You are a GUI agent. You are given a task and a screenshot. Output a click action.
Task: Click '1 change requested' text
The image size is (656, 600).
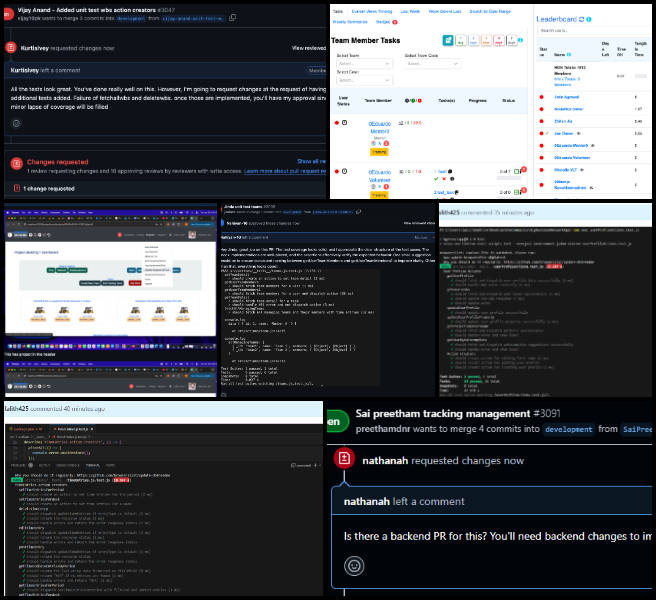point(49,189)
